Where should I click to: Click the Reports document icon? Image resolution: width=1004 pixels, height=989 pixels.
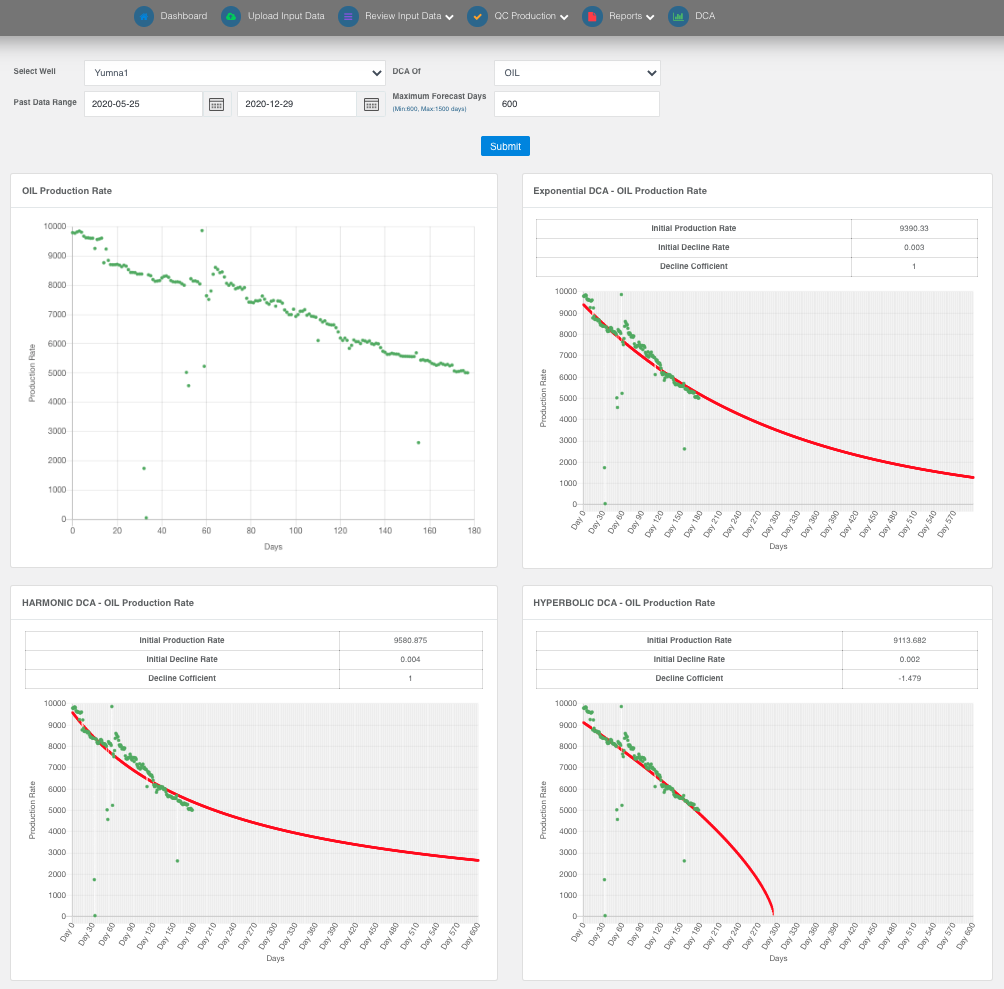[592, 16]
